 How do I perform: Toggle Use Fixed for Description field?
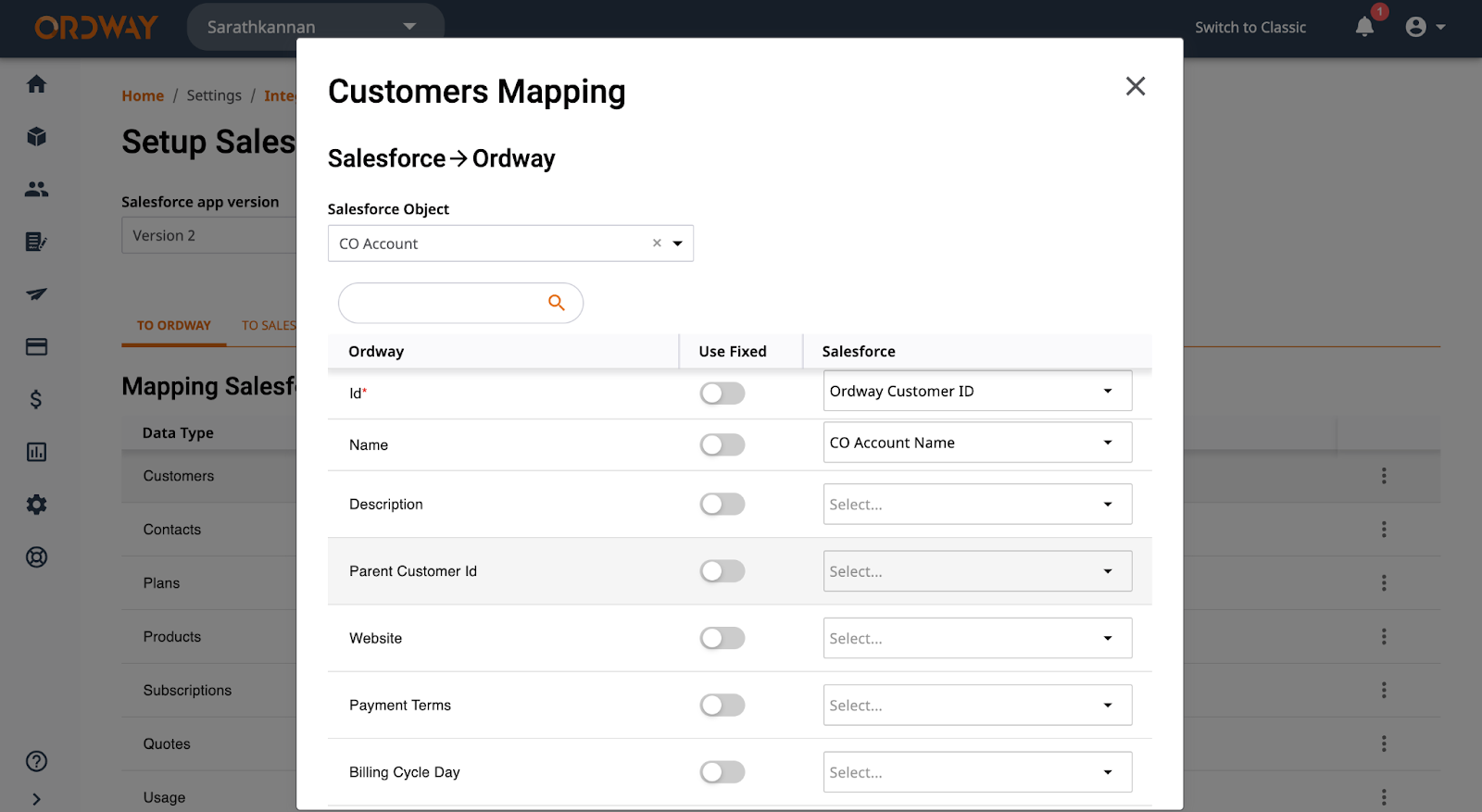pyautogui.click(x=722, y=505)
